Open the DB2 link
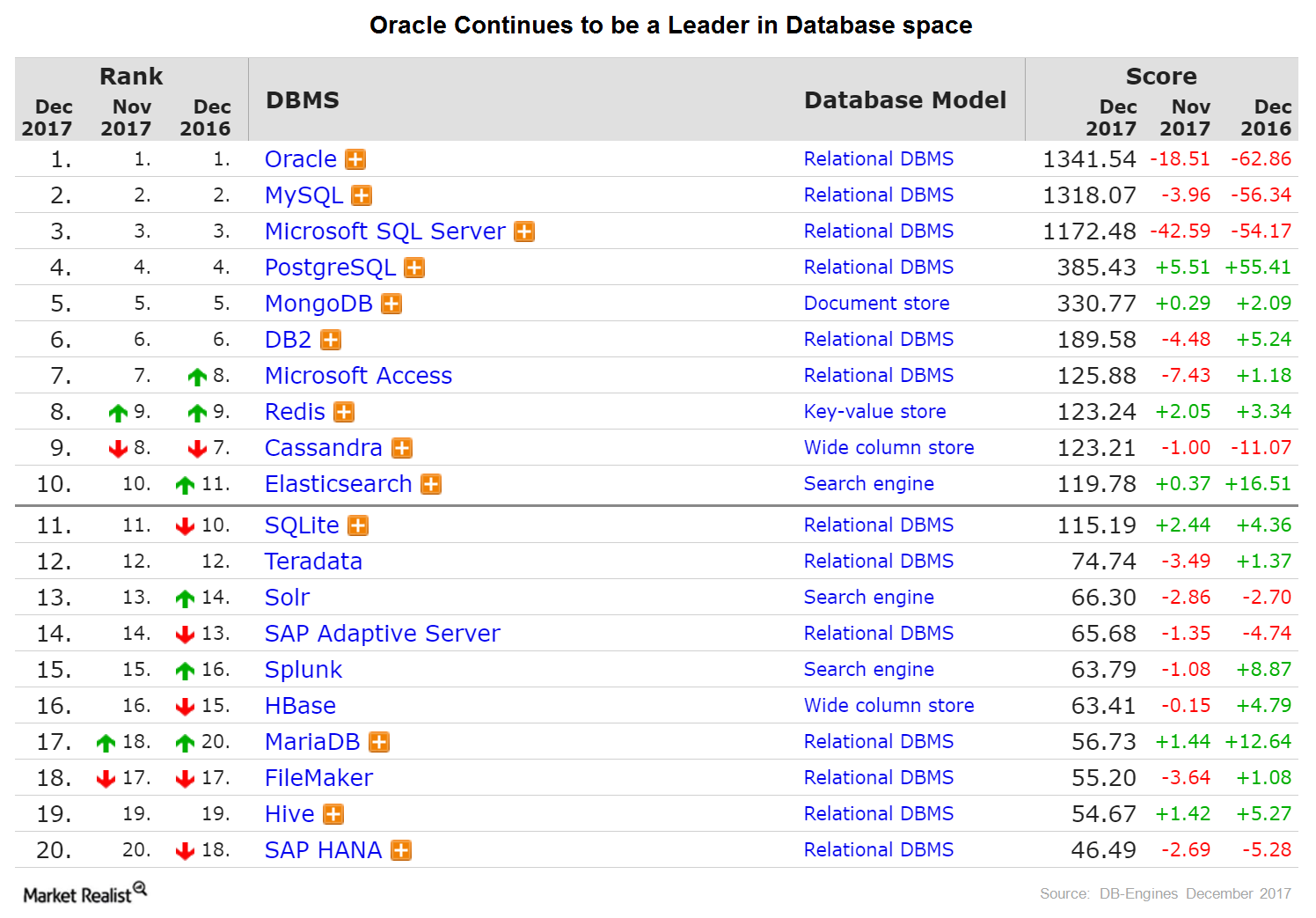 (289, 340)
